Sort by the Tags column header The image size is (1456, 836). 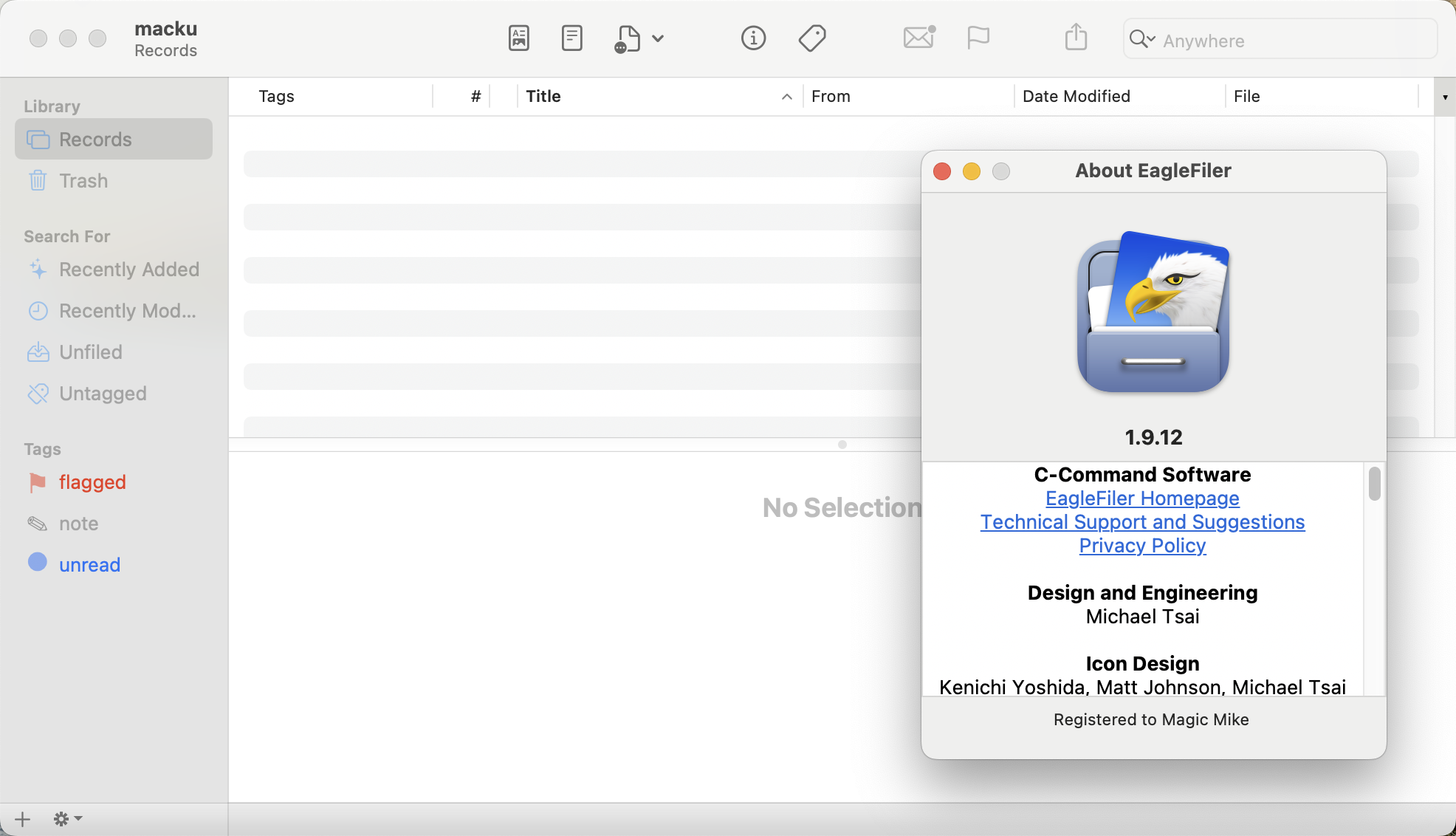tap(338, 97)
